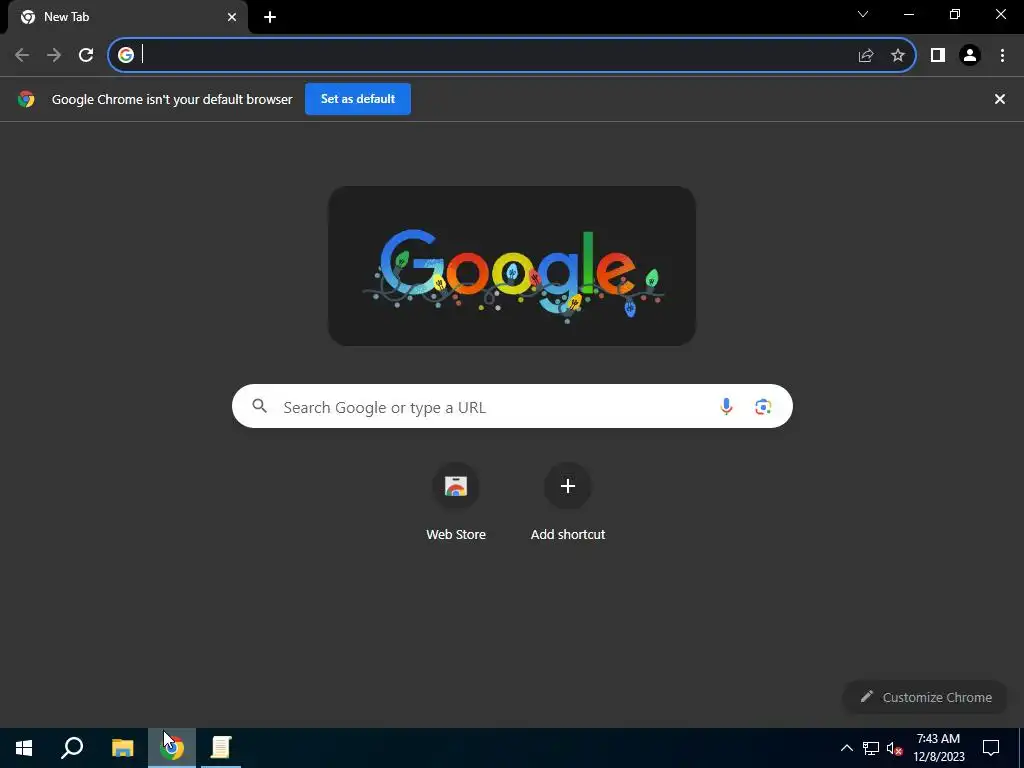Bookmark this tab with the star icon
The height and width of the screenshot is (768, 1024).
pyautogui.click(x=898, y=55)
